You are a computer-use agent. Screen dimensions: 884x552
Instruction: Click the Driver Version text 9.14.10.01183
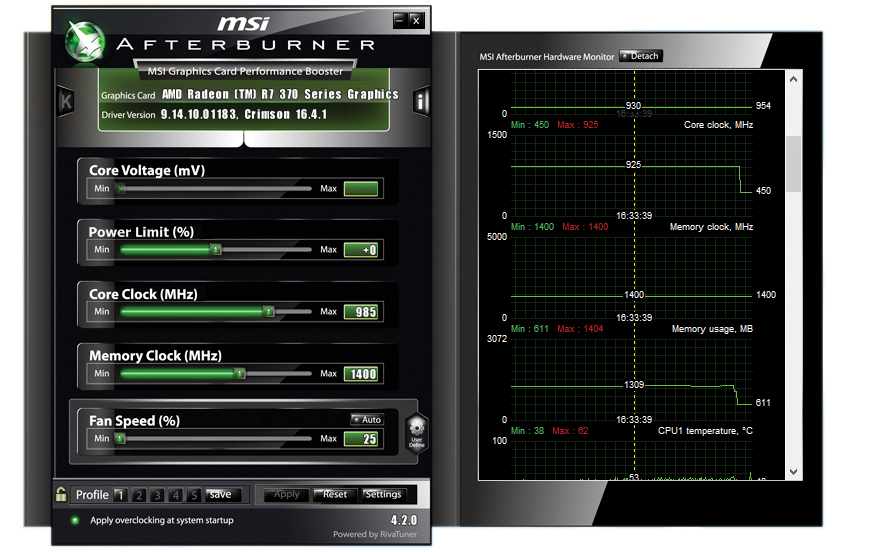coord(200,114)
